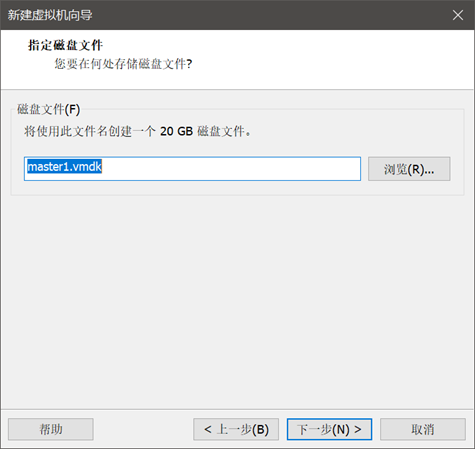Click the 20 GB disk file description text
Image resolution: width=475 pixels, height=449 pixels.
[x=137, y=131]
